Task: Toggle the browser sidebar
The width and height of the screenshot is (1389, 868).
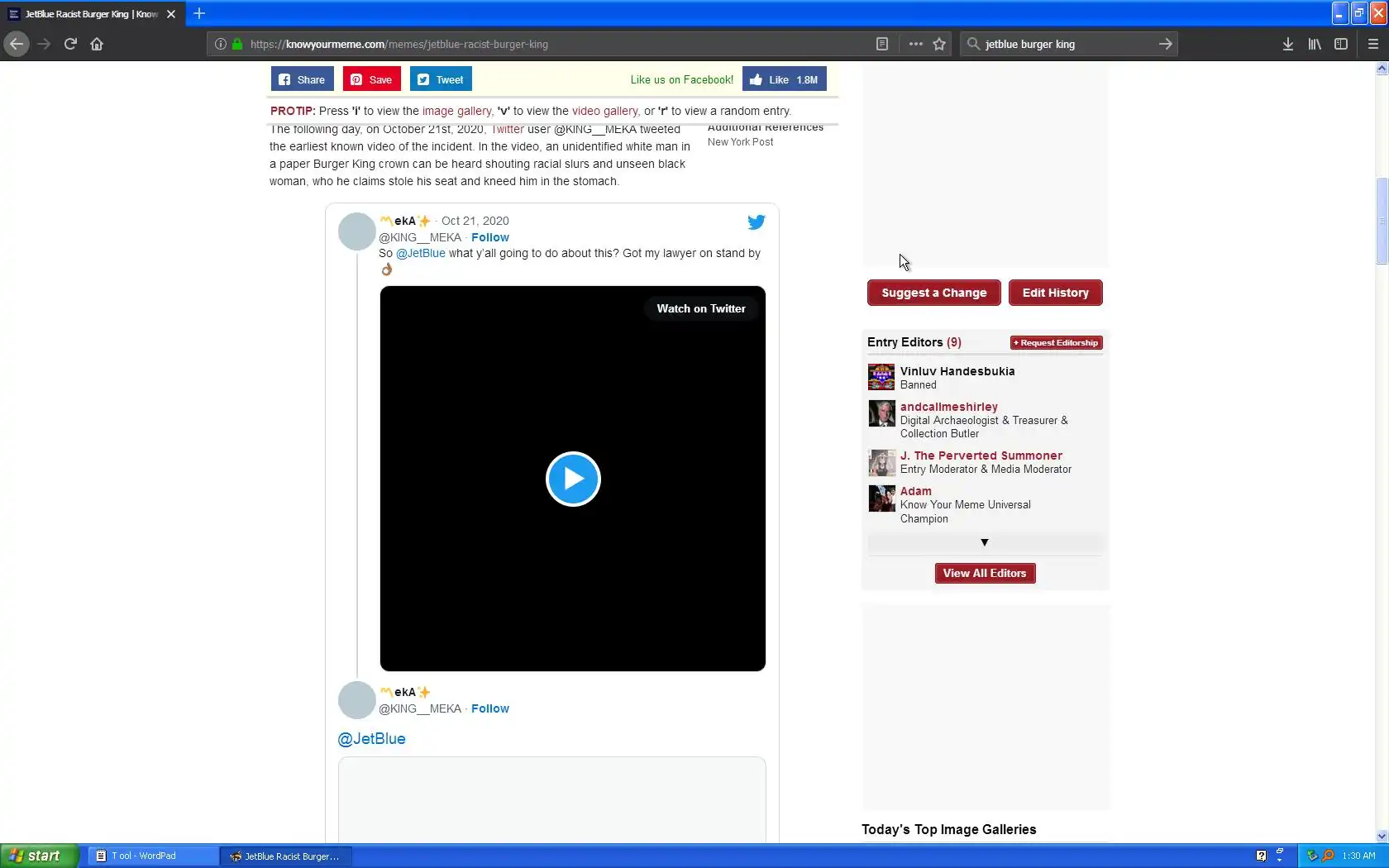Action: 1341,44
